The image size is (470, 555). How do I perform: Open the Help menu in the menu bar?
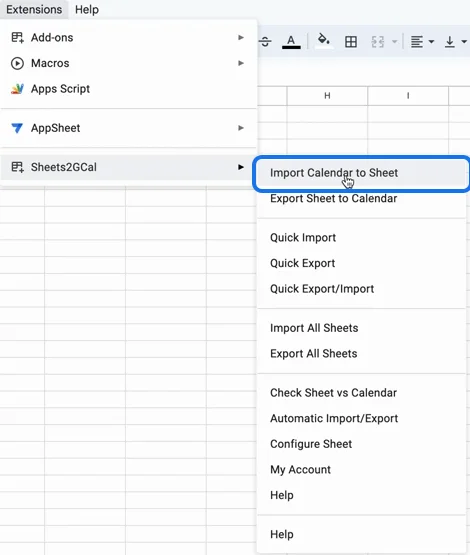point(87,9)
